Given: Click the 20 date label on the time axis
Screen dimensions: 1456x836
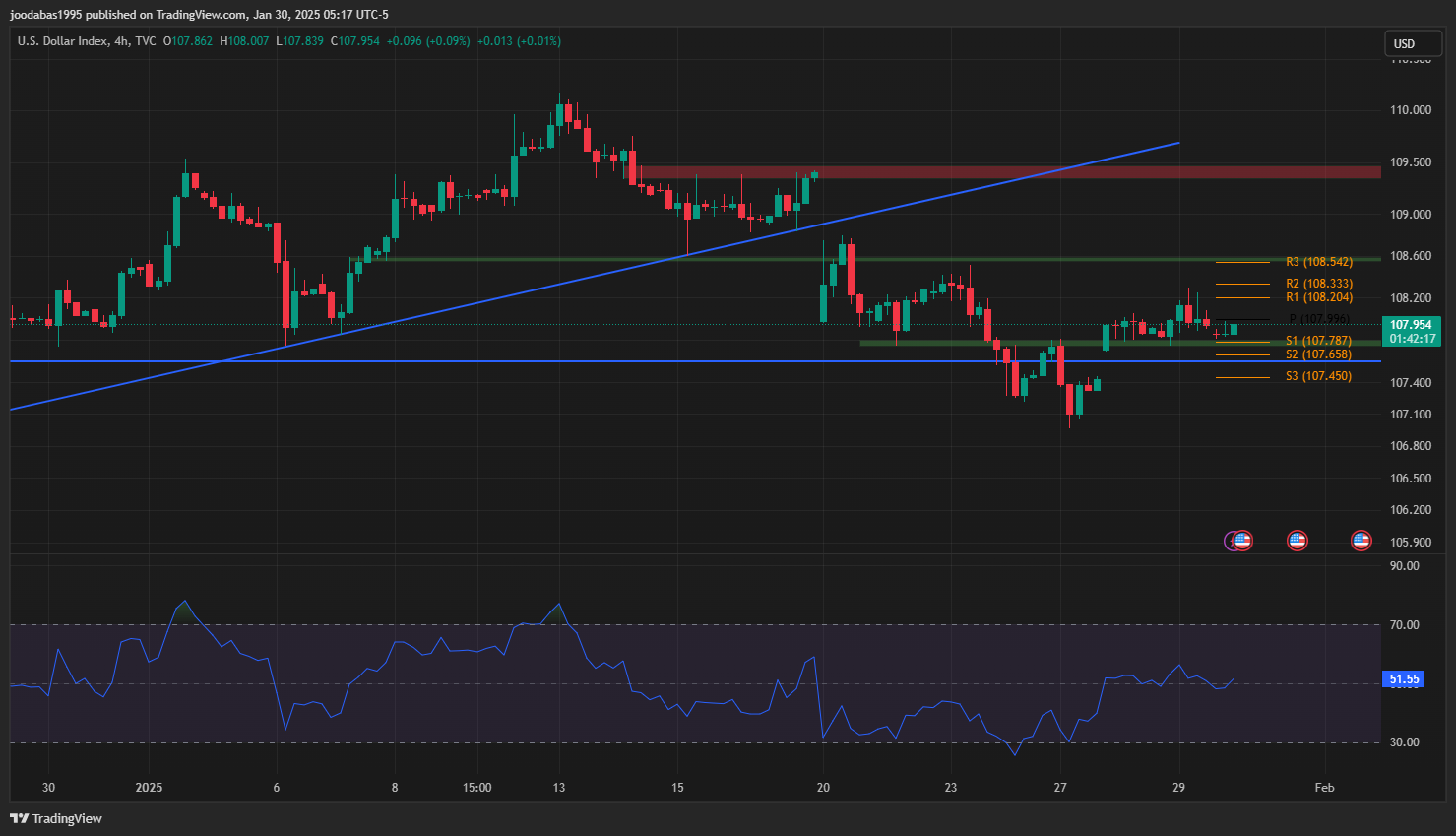Looking at the screenshot, I should coord(823,788).
